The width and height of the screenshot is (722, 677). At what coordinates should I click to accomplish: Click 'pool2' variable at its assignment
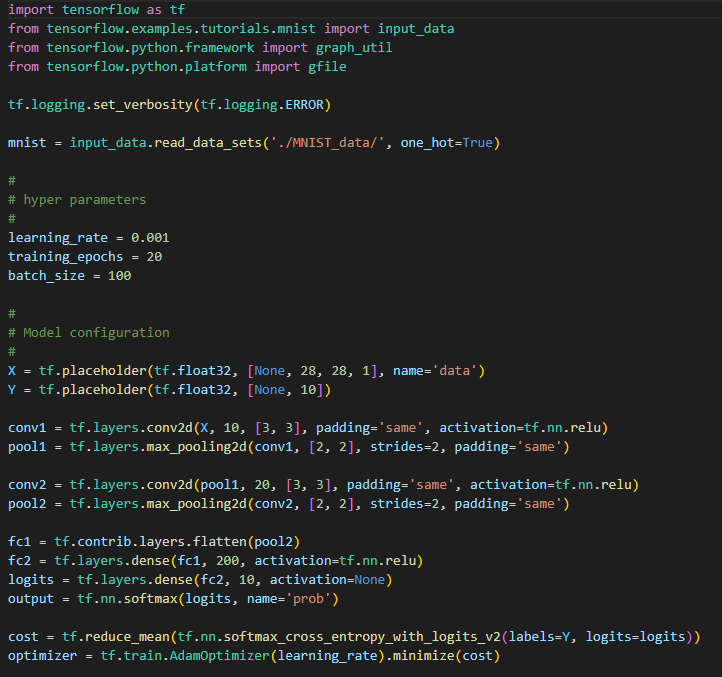tap(27, 504)
